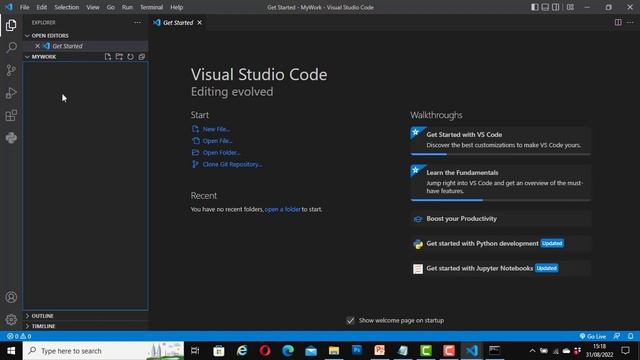
Task: Click the New File... link
Action: pos(216,129)
